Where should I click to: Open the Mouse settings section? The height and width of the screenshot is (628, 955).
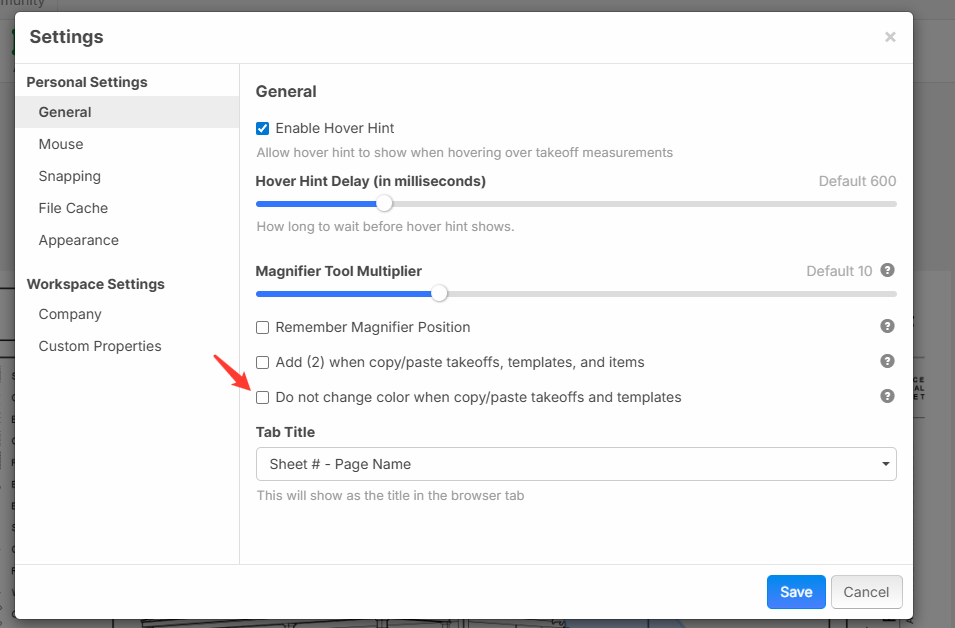[x=61, y=144]
